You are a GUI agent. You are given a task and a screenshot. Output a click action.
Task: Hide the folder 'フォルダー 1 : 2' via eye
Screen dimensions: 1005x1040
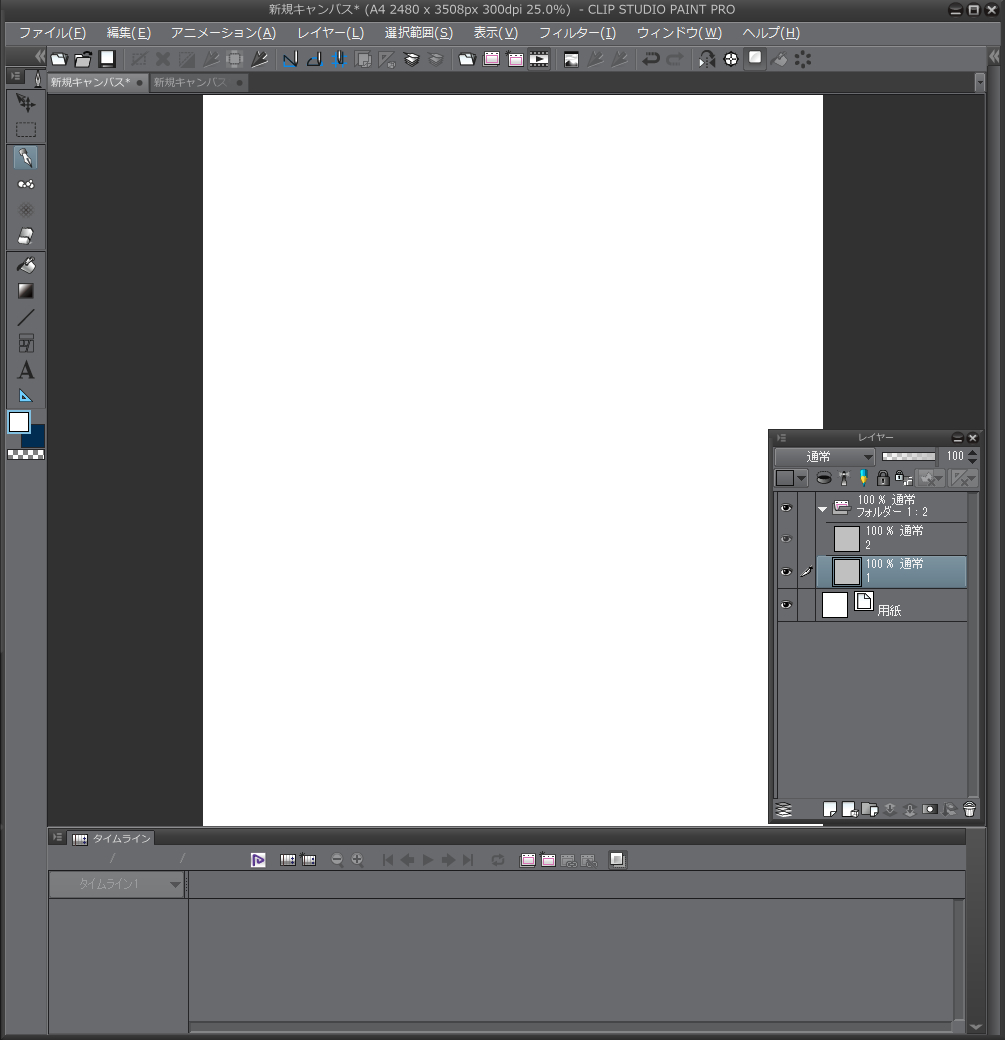click(786, 507)
